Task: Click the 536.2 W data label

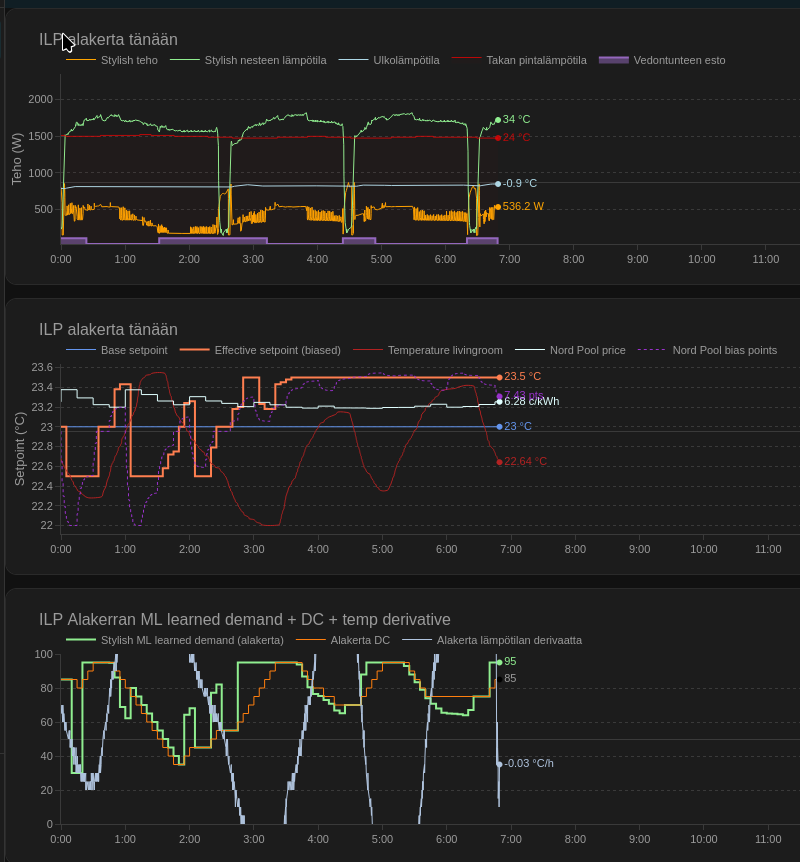Action: [x=523, y=207]
